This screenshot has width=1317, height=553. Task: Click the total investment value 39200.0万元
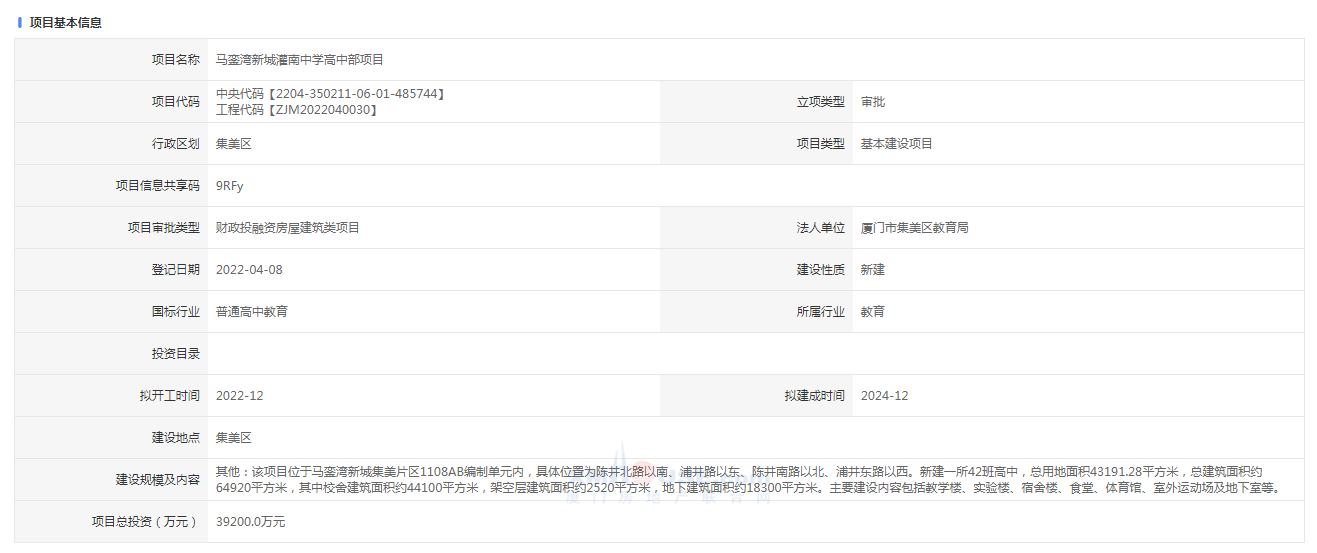point(250,522)
